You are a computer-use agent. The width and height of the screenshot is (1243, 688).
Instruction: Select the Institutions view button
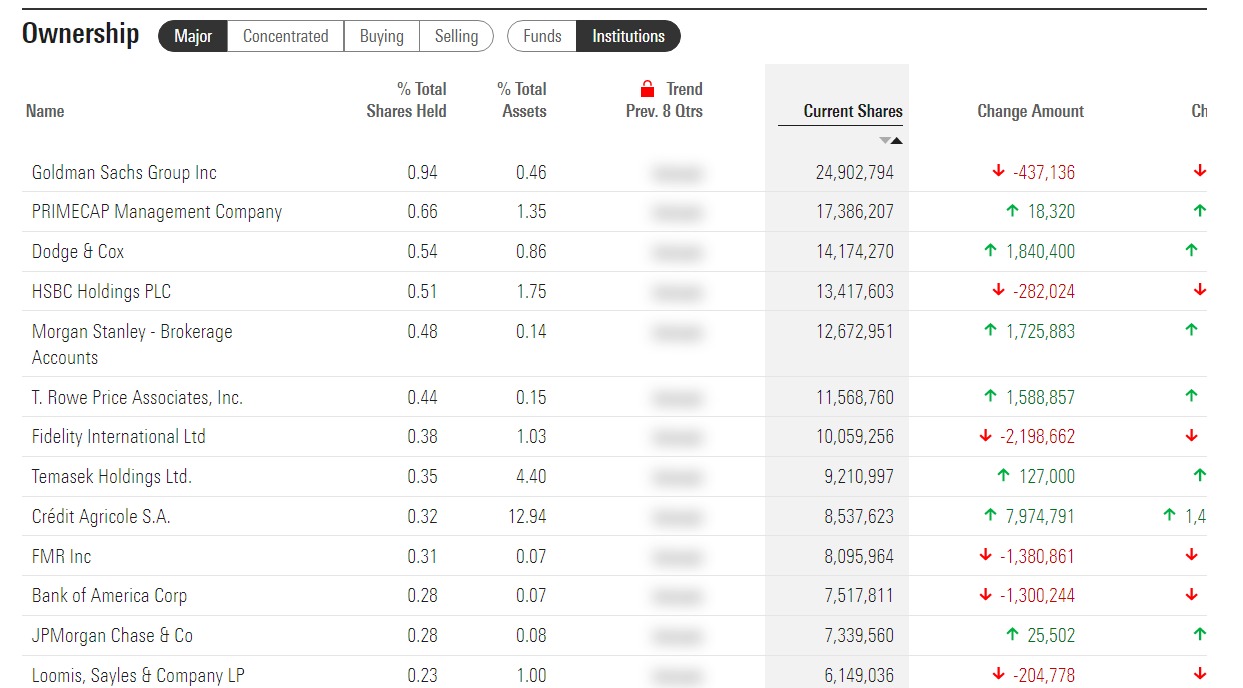[628, 36]
